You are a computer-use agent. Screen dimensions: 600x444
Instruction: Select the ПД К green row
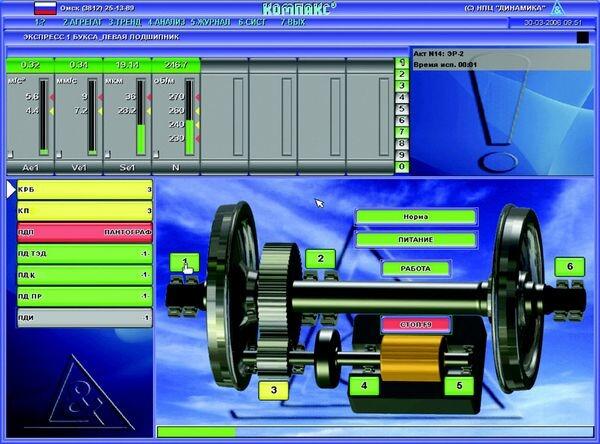click(x=85, y=275)
